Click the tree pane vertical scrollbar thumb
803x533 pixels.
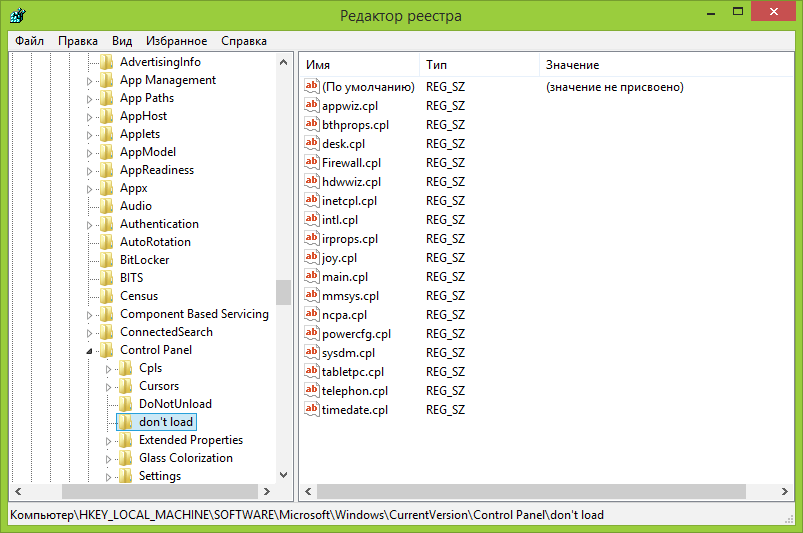[x=283, y=291]
